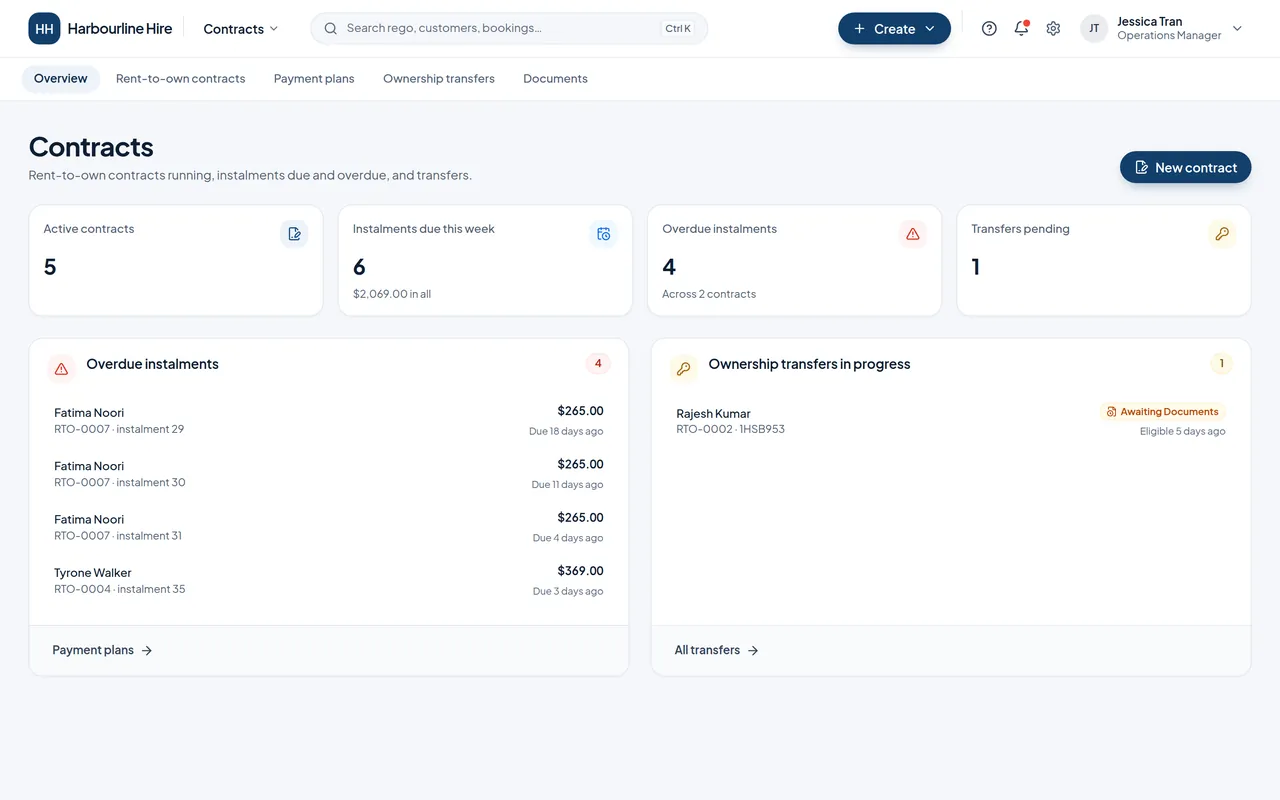Screen dimensions: 1280x800
Task: Open Fatima Noori instalment 29 row
Action: (x=329, y=421)
